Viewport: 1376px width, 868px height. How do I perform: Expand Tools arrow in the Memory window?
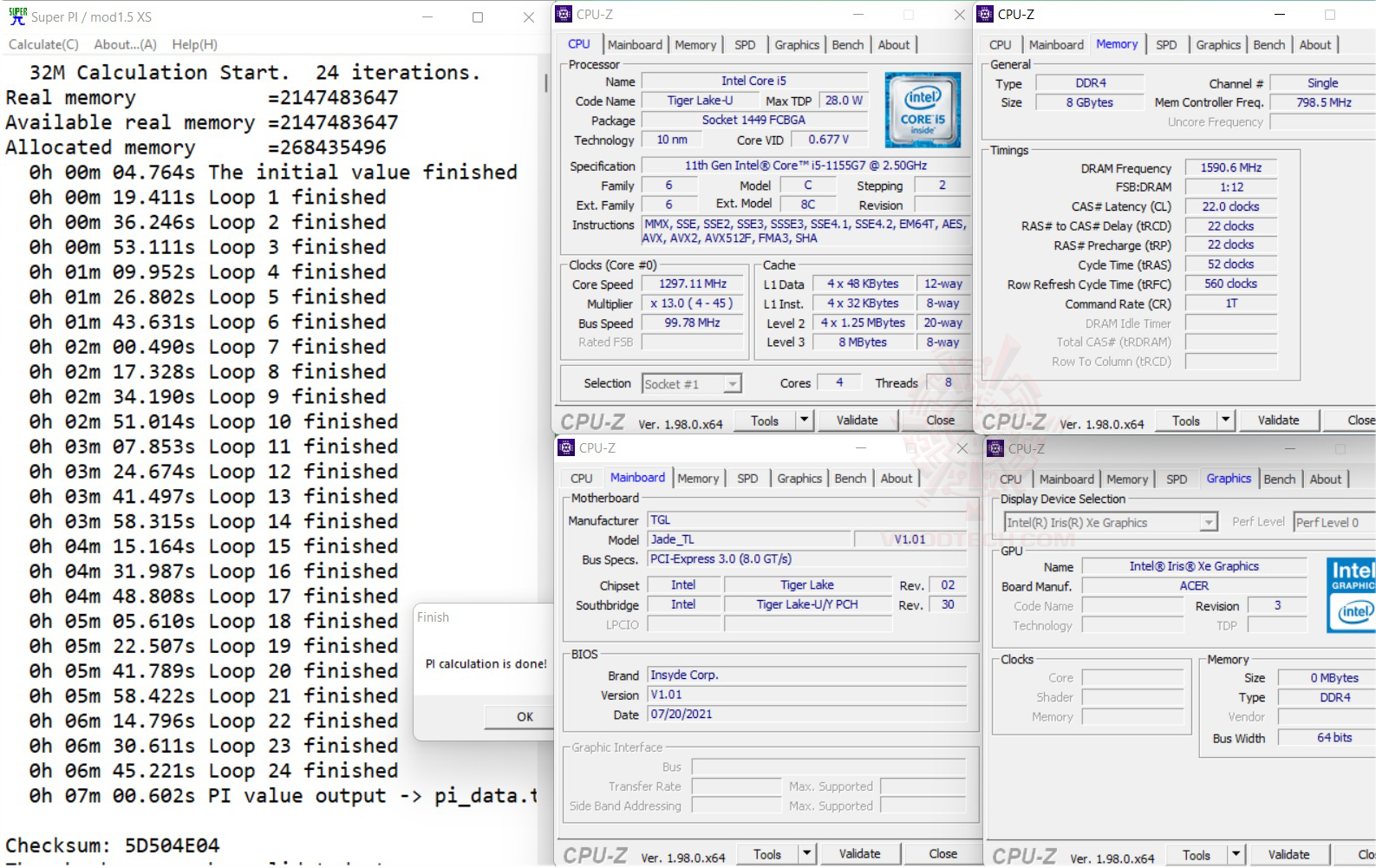pos(1225,421)
